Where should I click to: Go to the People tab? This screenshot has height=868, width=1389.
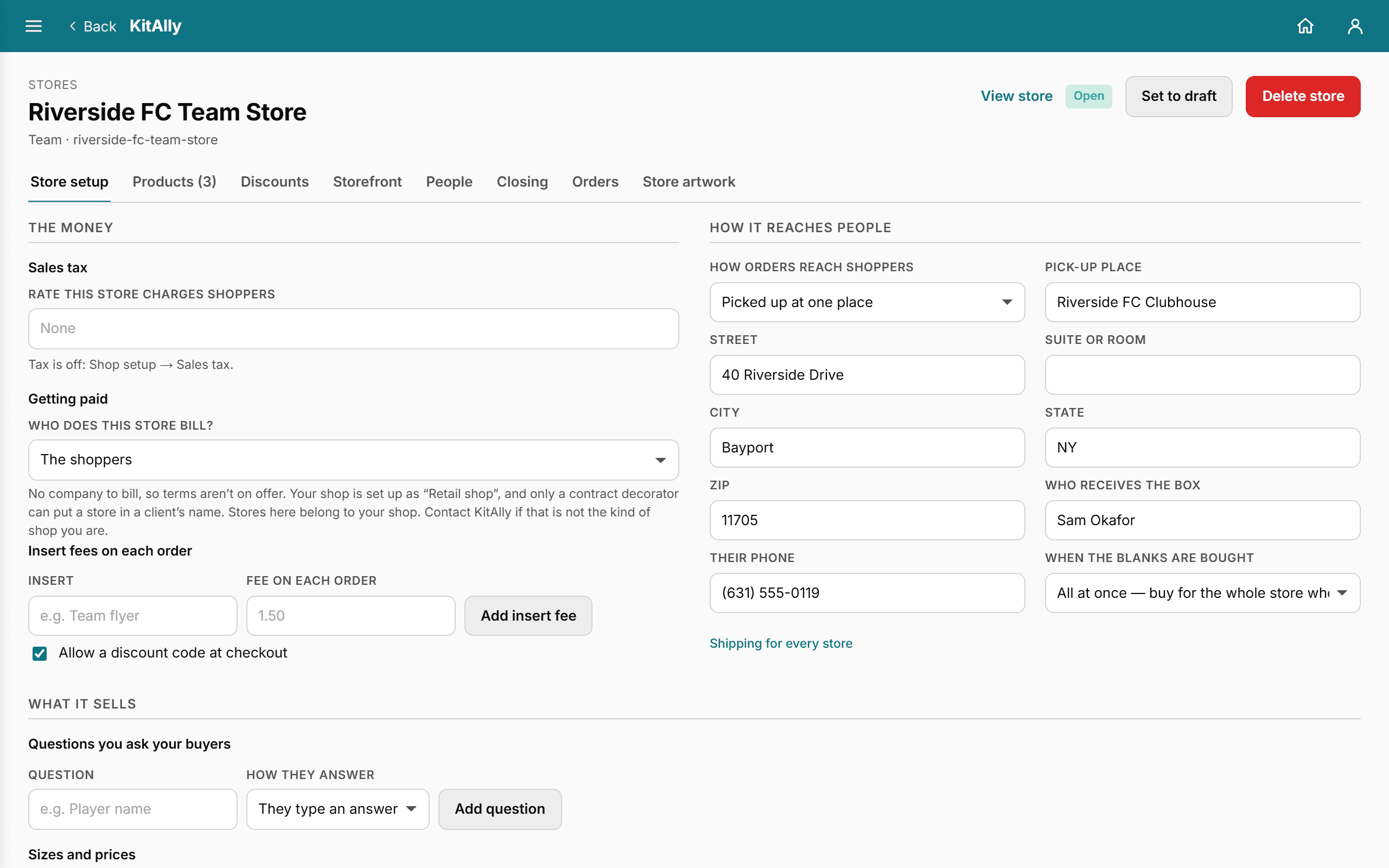click(x=449, y=182)
